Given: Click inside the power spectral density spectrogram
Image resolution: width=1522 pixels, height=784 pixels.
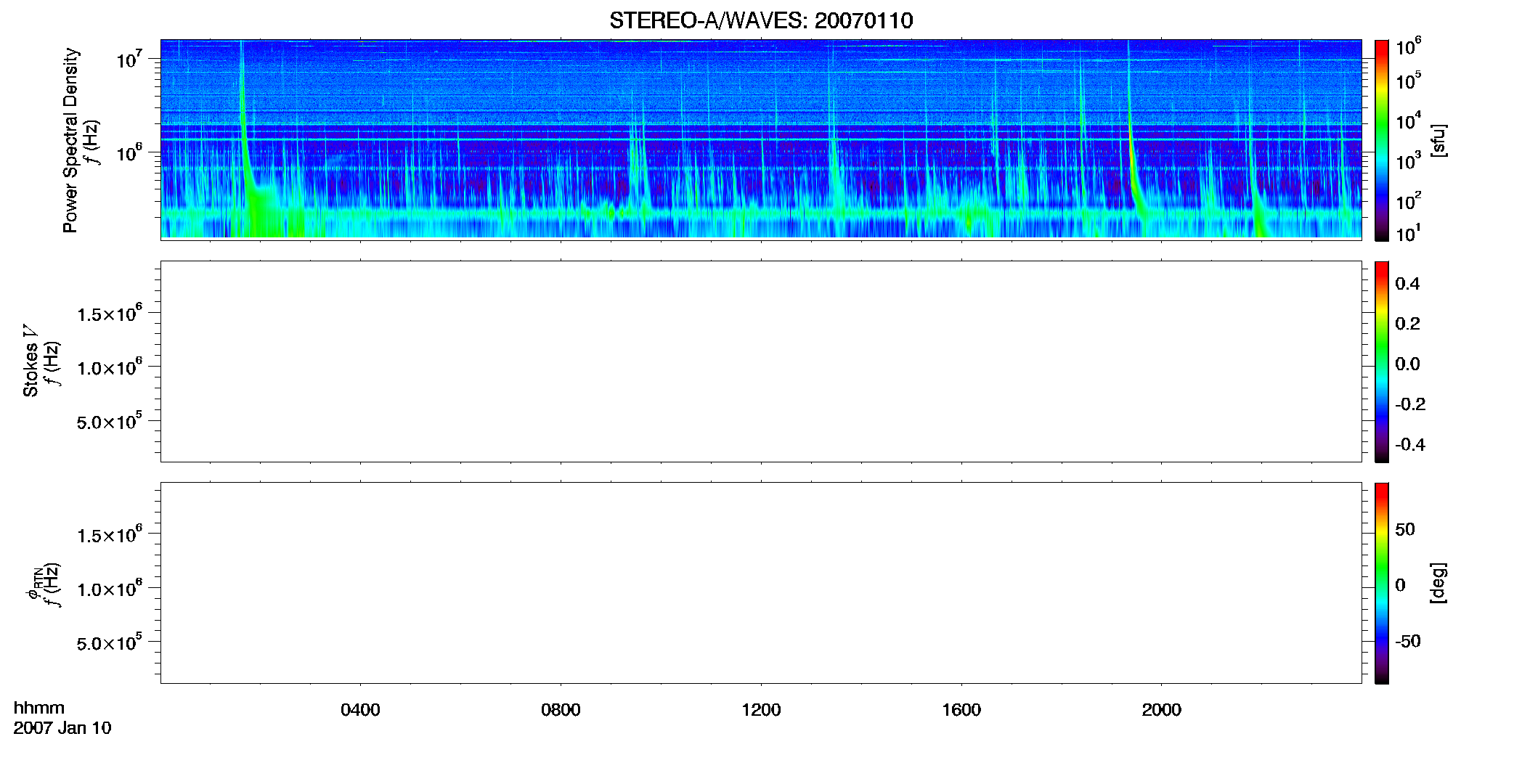Looking at the screenshot, I should [x=761, y=139].
